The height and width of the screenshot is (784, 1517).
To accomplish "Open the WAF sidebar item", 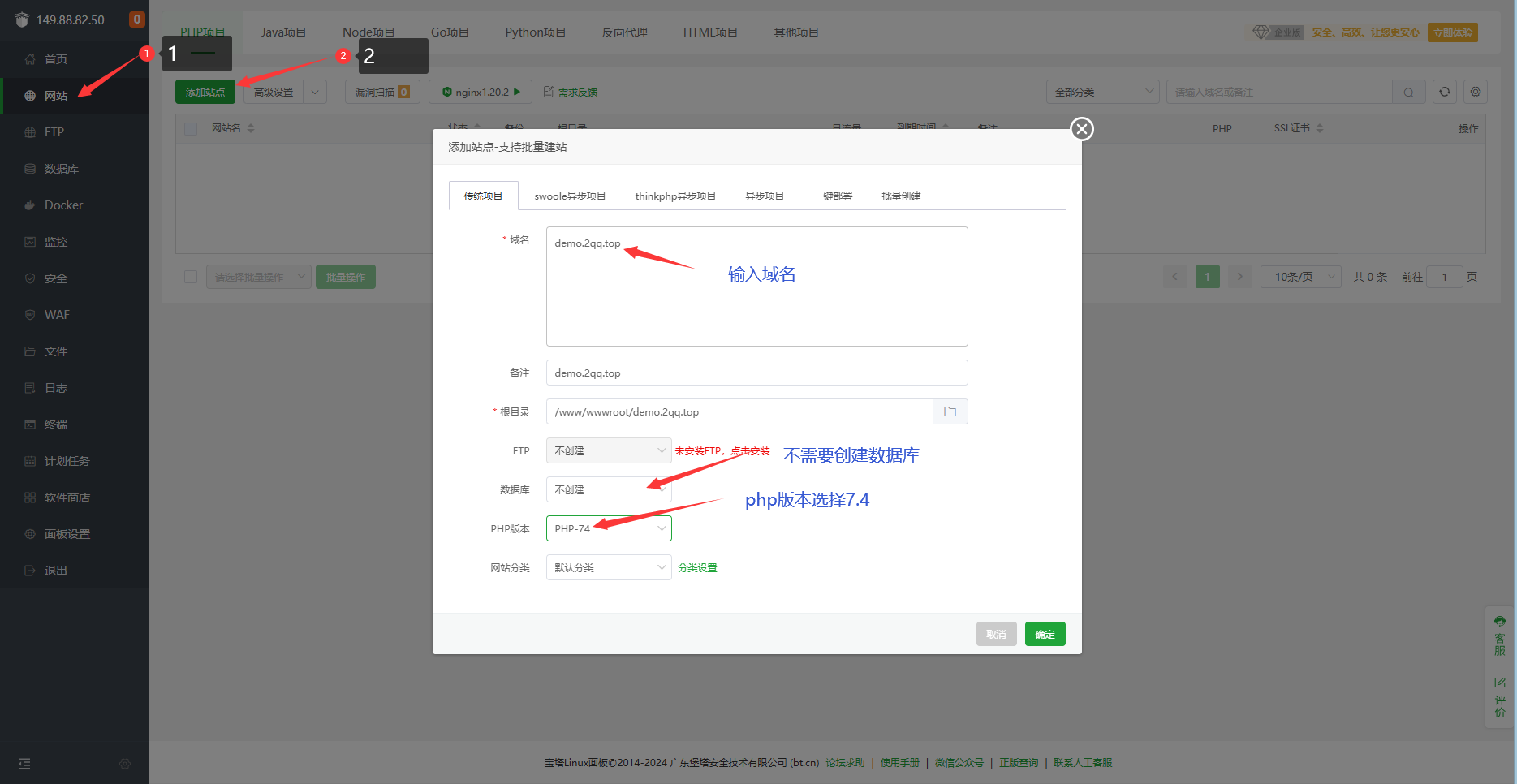I will tap(57, 315).
